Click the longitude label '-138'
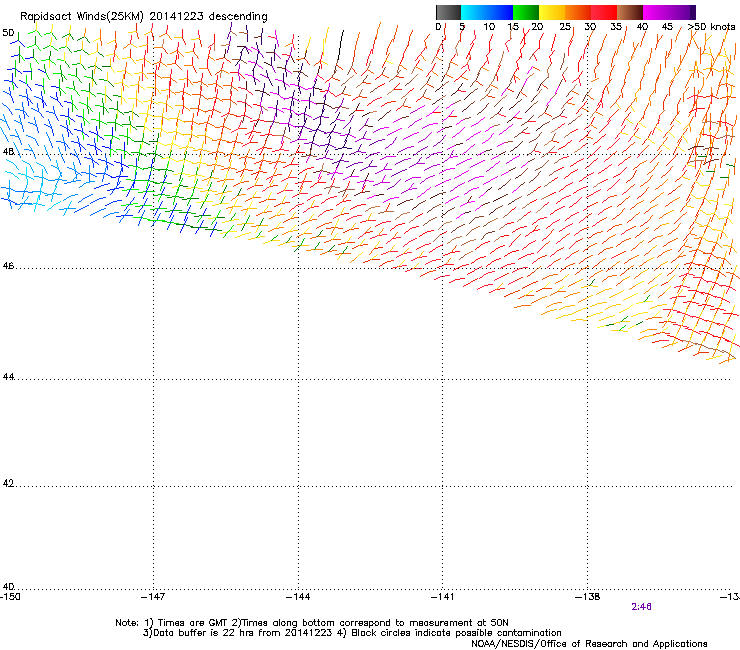The width and height of the screenshot is (740, 650). pos(588,597)
